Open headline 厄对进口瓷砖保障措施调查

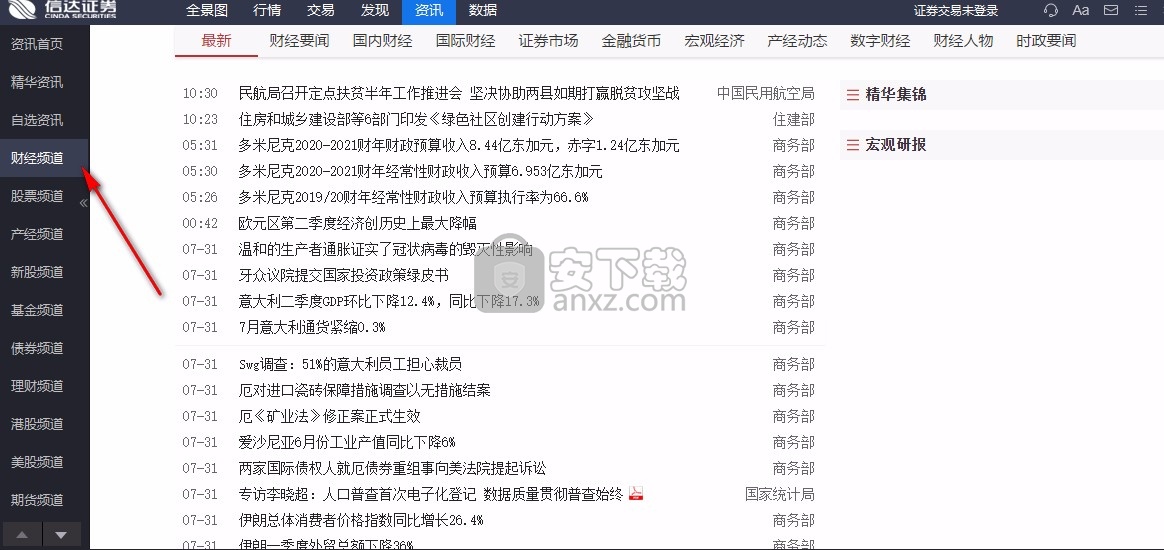[364, 390]
